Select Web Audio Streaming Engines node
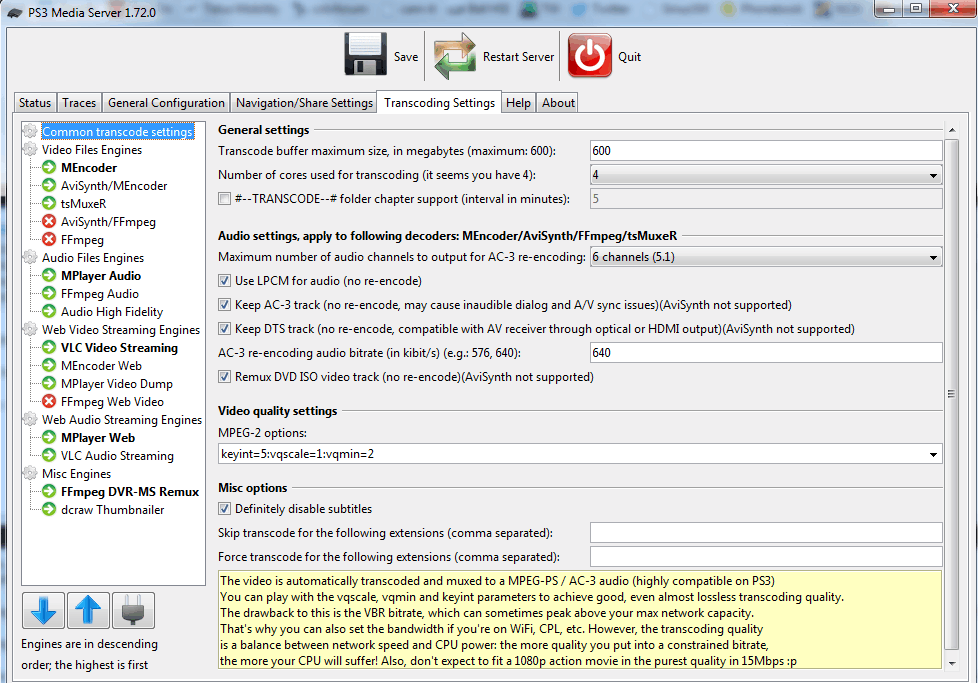Viewport: 978px width, 683px height. click(122, 420)
